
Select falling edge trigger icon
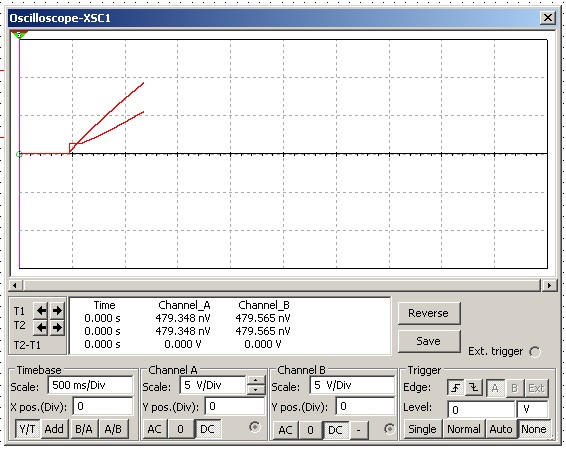tap(474, 388)
